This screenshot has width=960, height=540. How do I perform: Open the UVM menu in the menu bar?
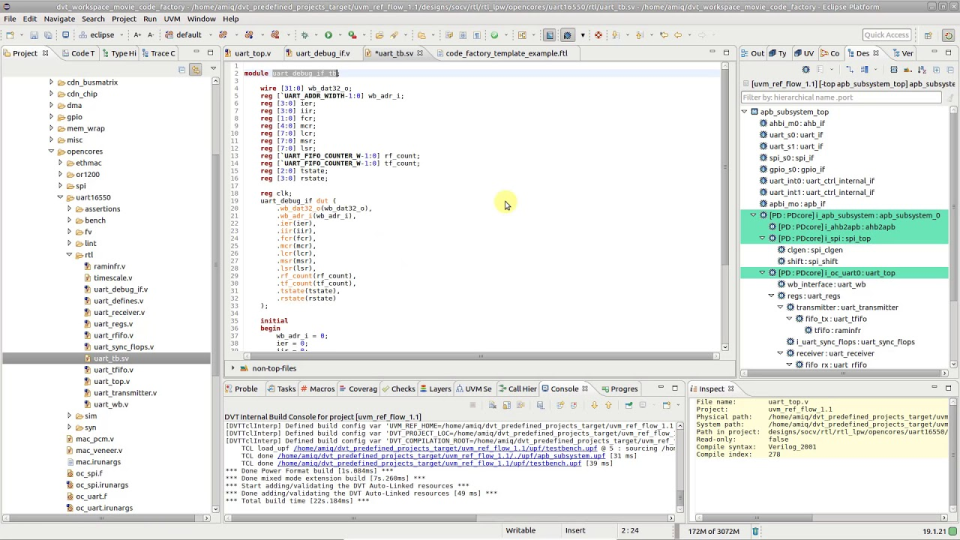click(x=173, y=19)
